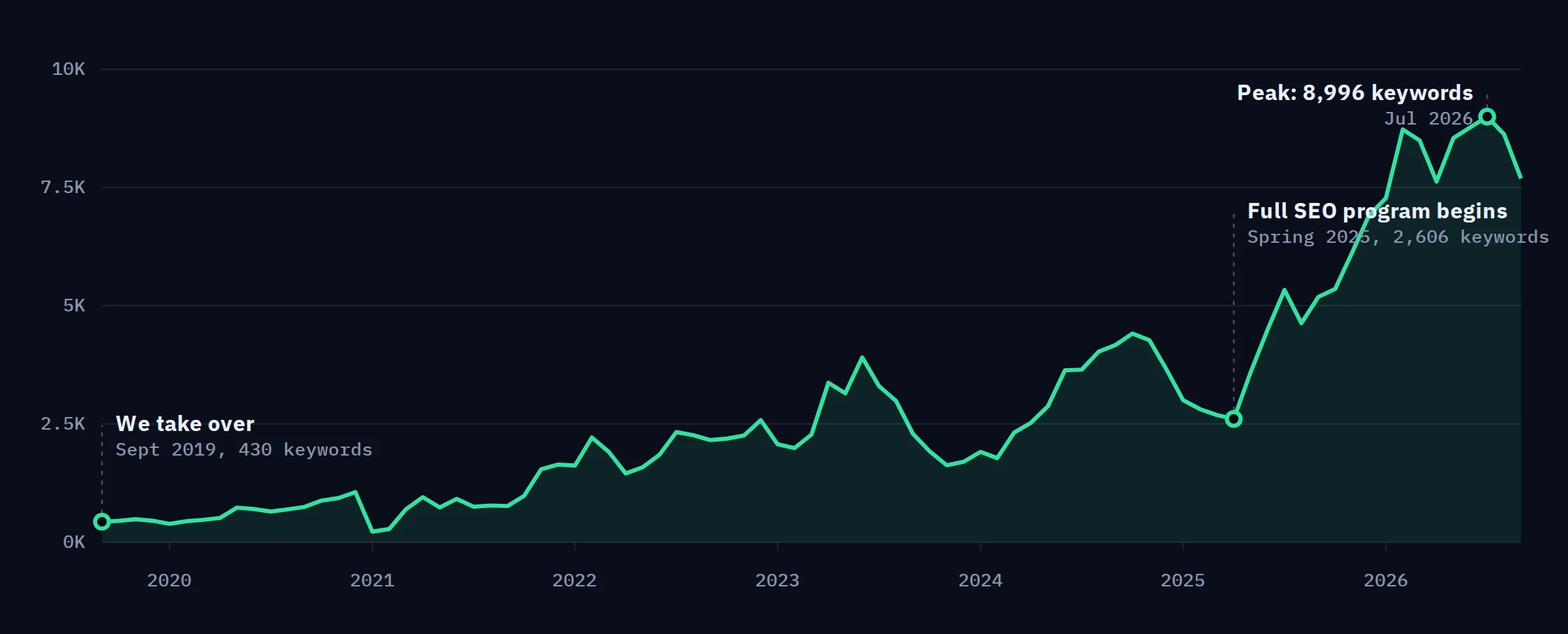Image resolution: width=1568 pixels, height=634 pixels.
Task: Click the "Full SEO program begins" heading
Action: click(1377, 211)
